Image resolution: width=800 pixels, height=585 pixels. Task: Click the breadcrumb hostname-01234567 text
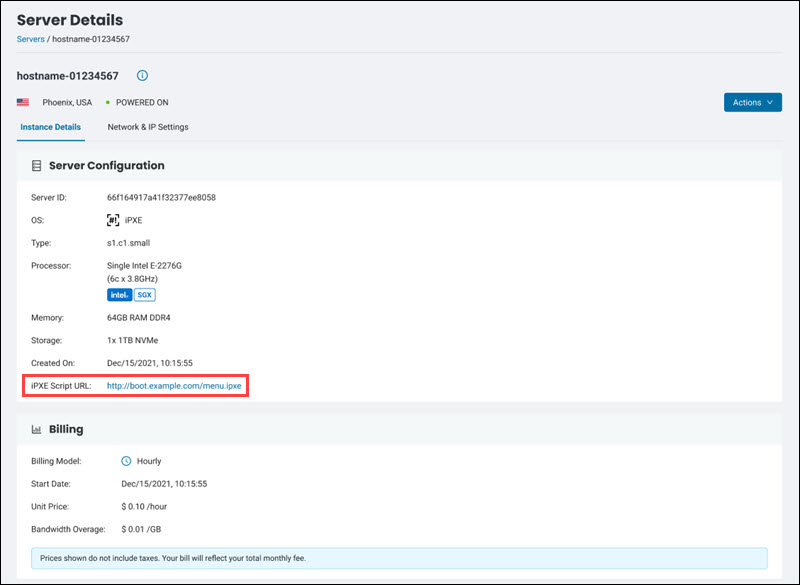click(x=91, y=39)
